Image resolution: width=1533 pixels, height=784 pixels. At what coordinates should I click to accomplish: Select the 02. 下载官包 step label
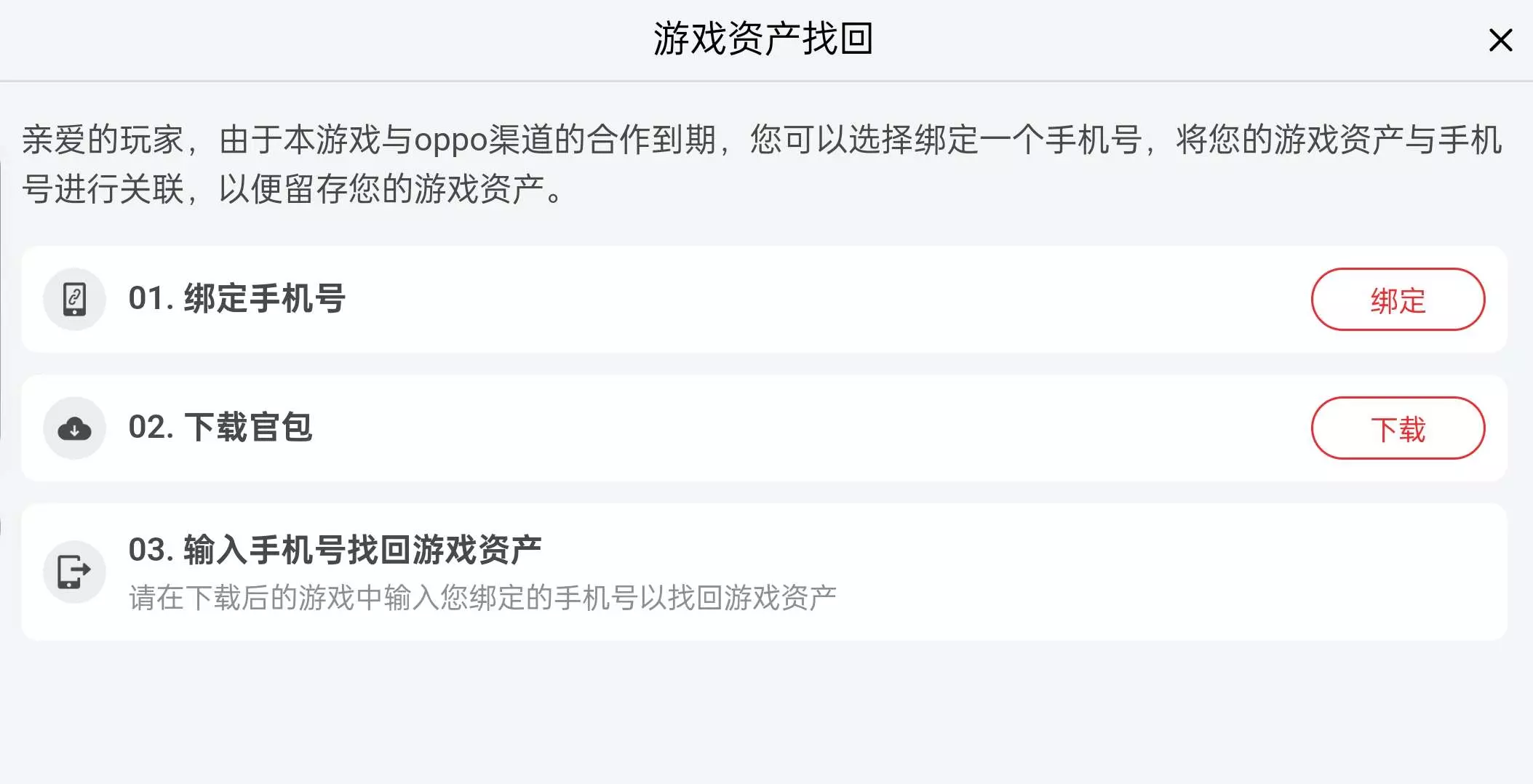pyautogui.click(x=220, y=428)
